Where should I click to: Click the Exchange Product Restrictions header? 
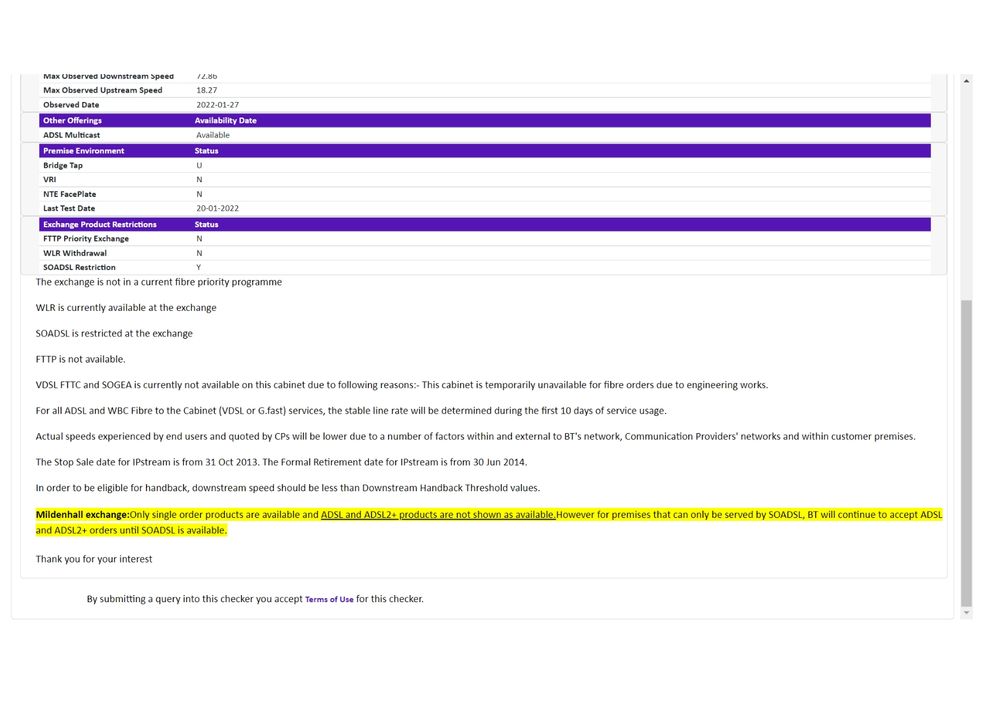point(100,225)
